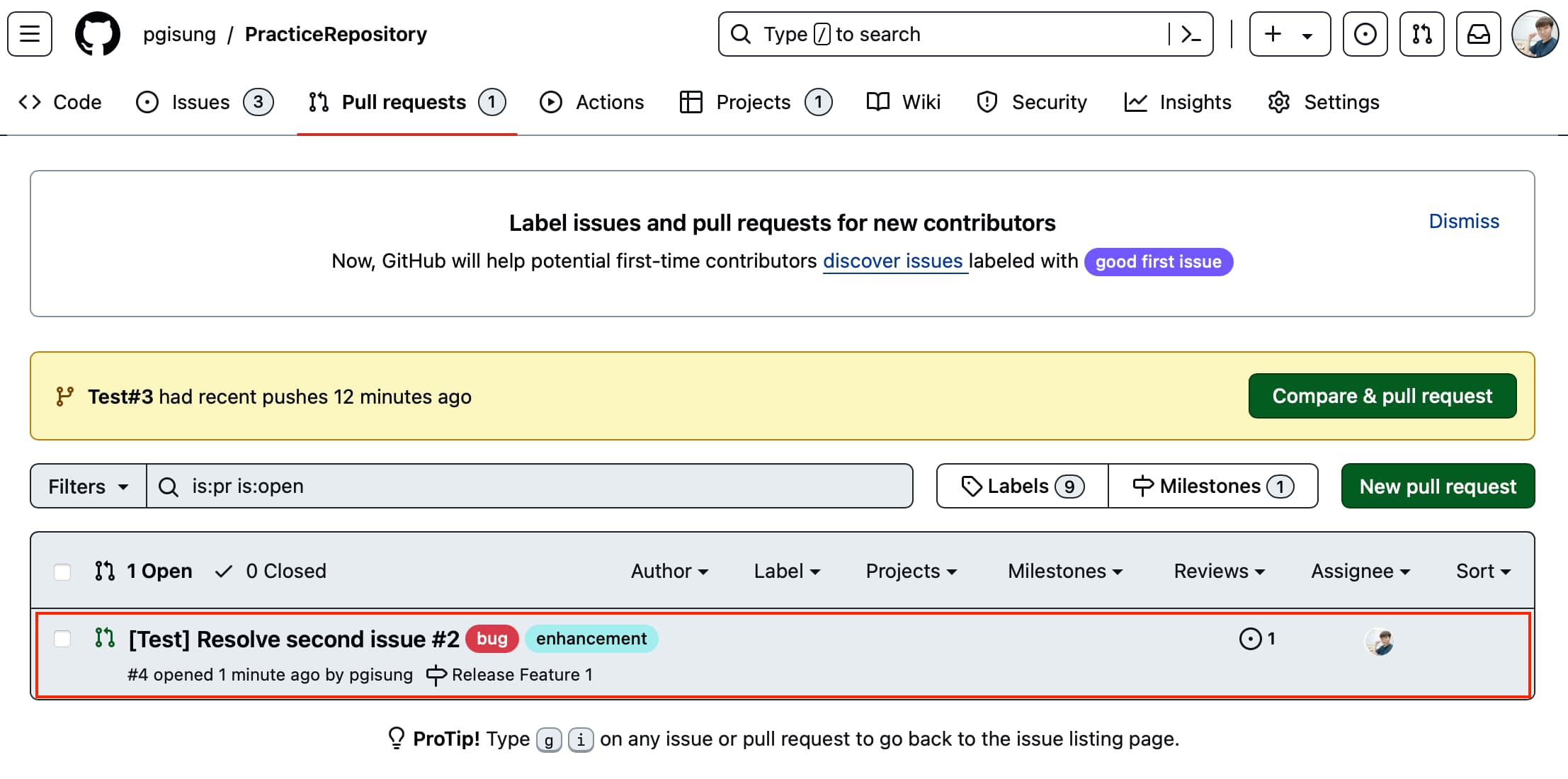Viewport: 1568px width, 779px height.
Task: Click the search bar field
Action: tap(966, 34)
